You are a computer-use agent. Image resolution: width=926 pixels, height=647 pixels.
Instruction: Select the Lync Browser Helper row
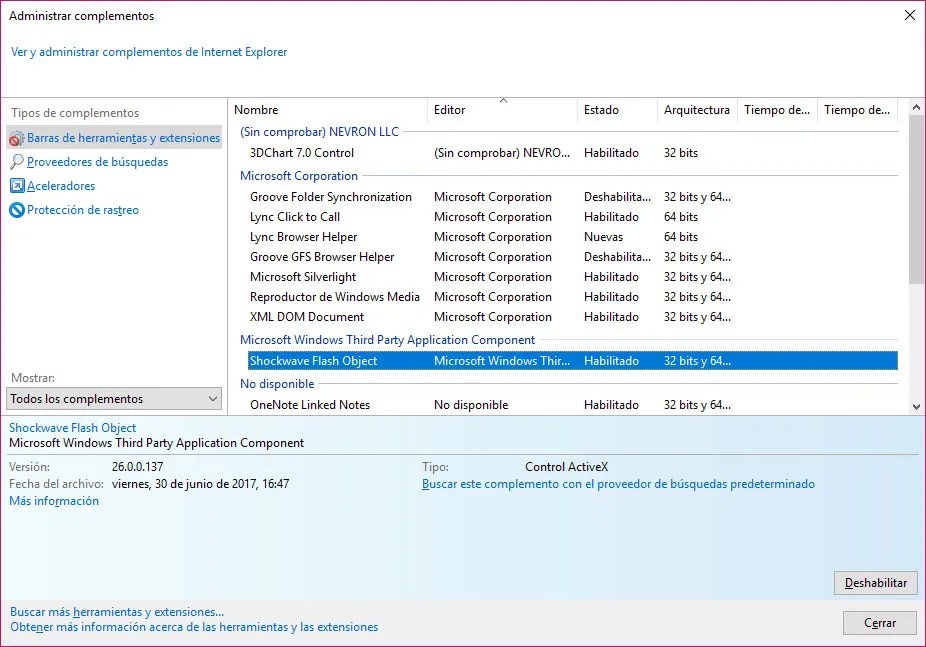573,237
